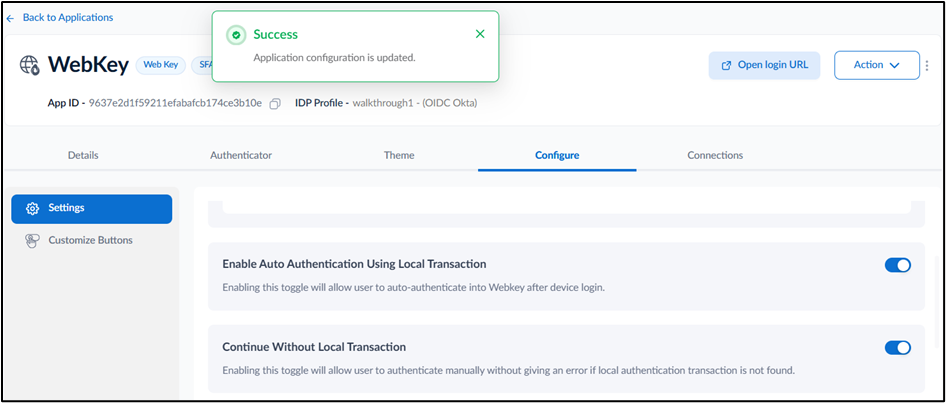Open the Action dropdown menu
Viewport: 946px width, 403px height.
click(877, 65)
